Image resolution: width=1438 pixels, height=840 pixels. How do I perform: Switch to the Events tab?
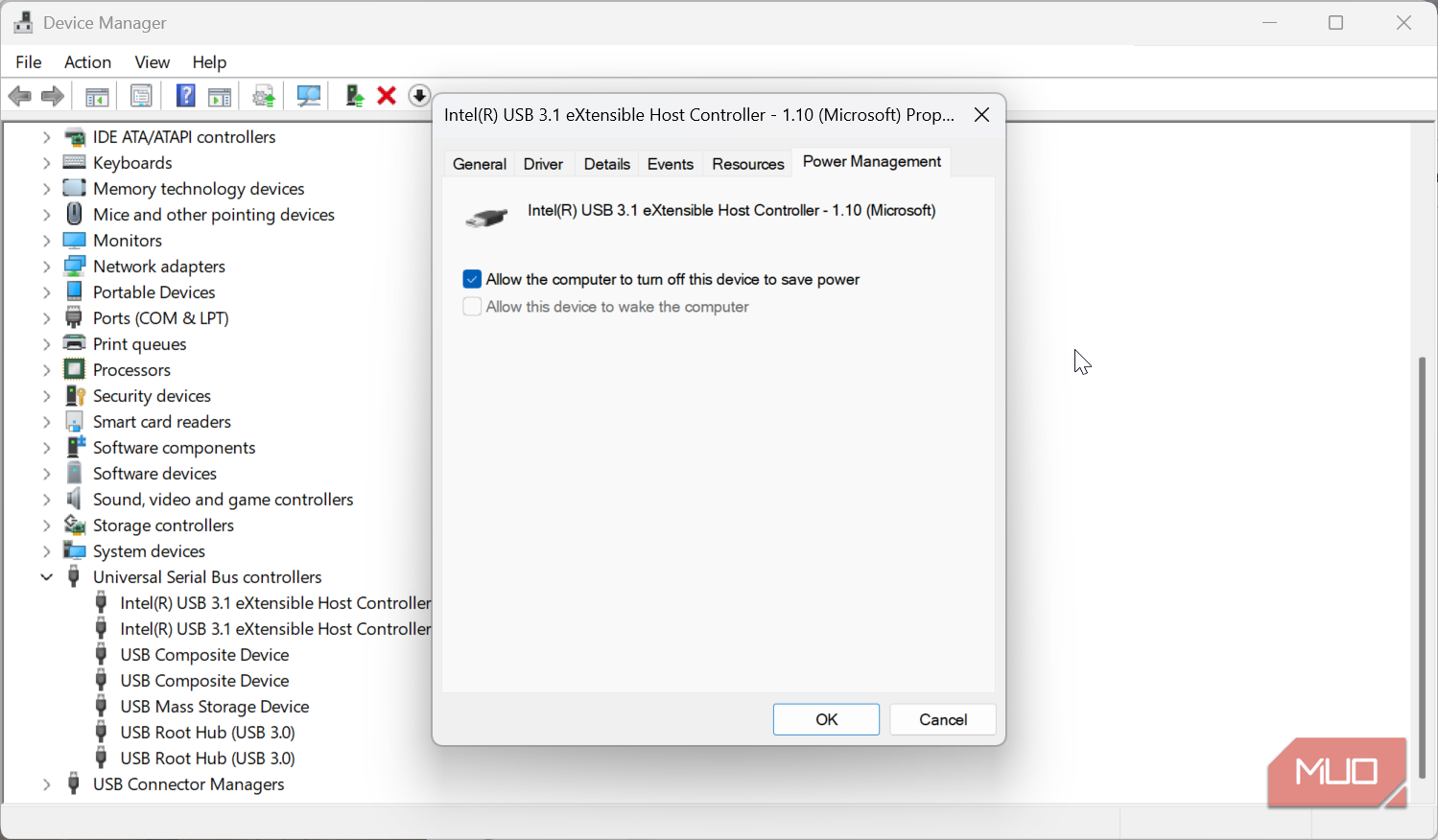(671, 164)
